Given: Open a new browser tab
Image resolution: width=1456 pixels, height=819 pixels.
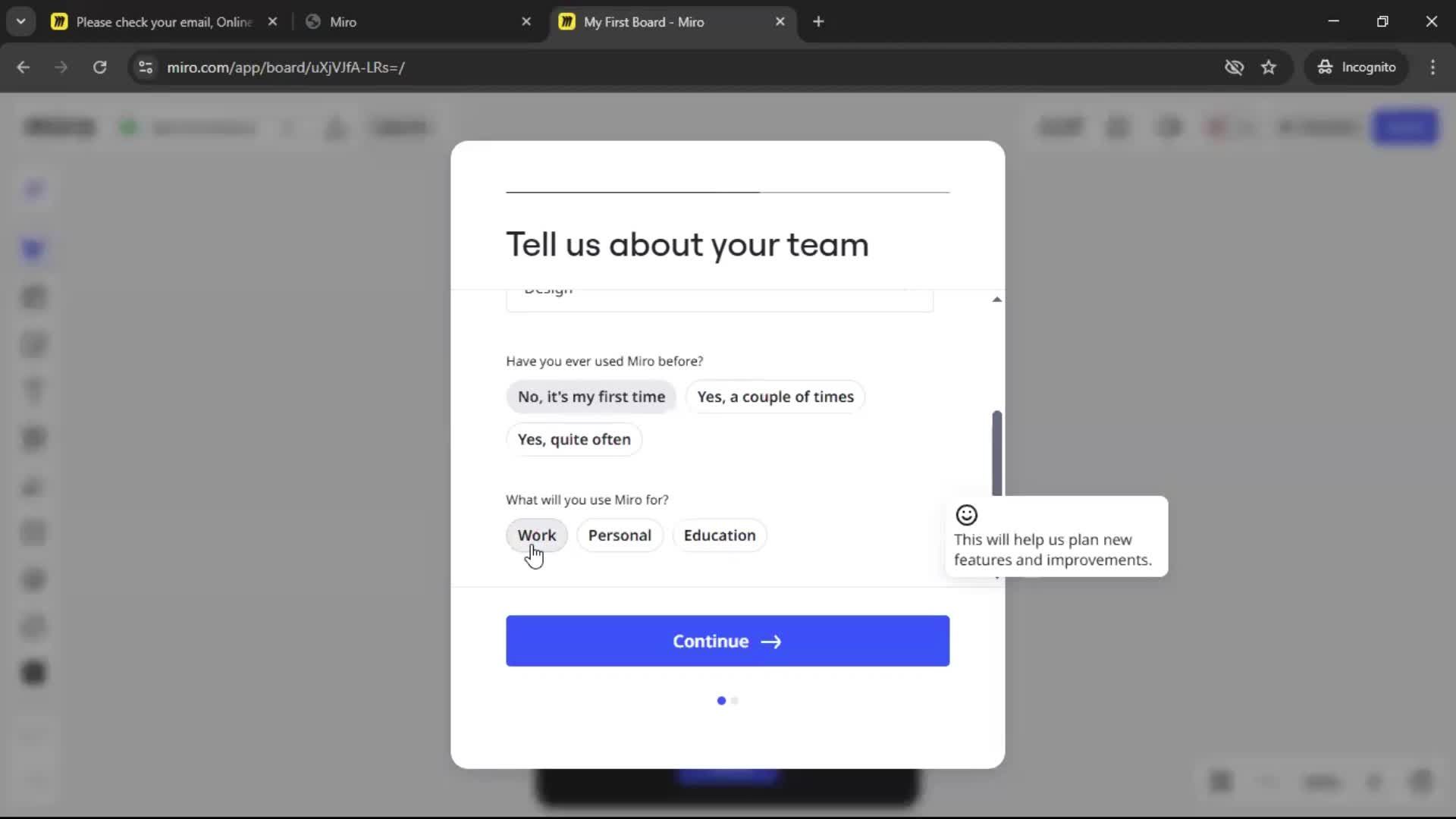Looking at the screenshot, I should 818,22.
